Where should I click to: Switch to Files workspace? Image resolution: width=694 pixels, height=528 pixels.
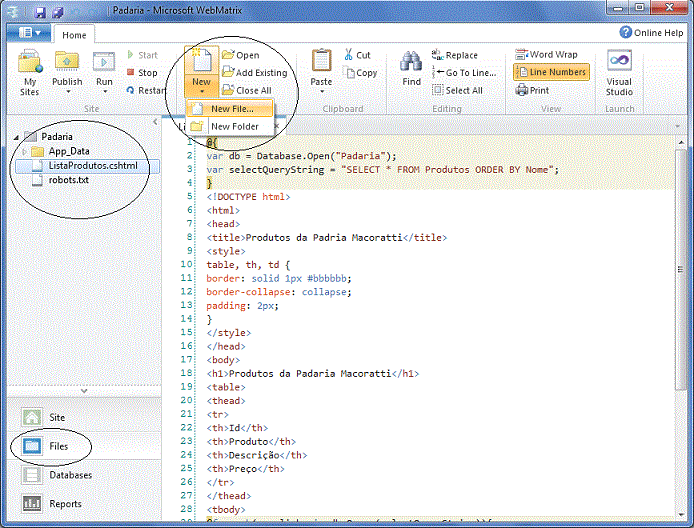click(x=84, y=446)
